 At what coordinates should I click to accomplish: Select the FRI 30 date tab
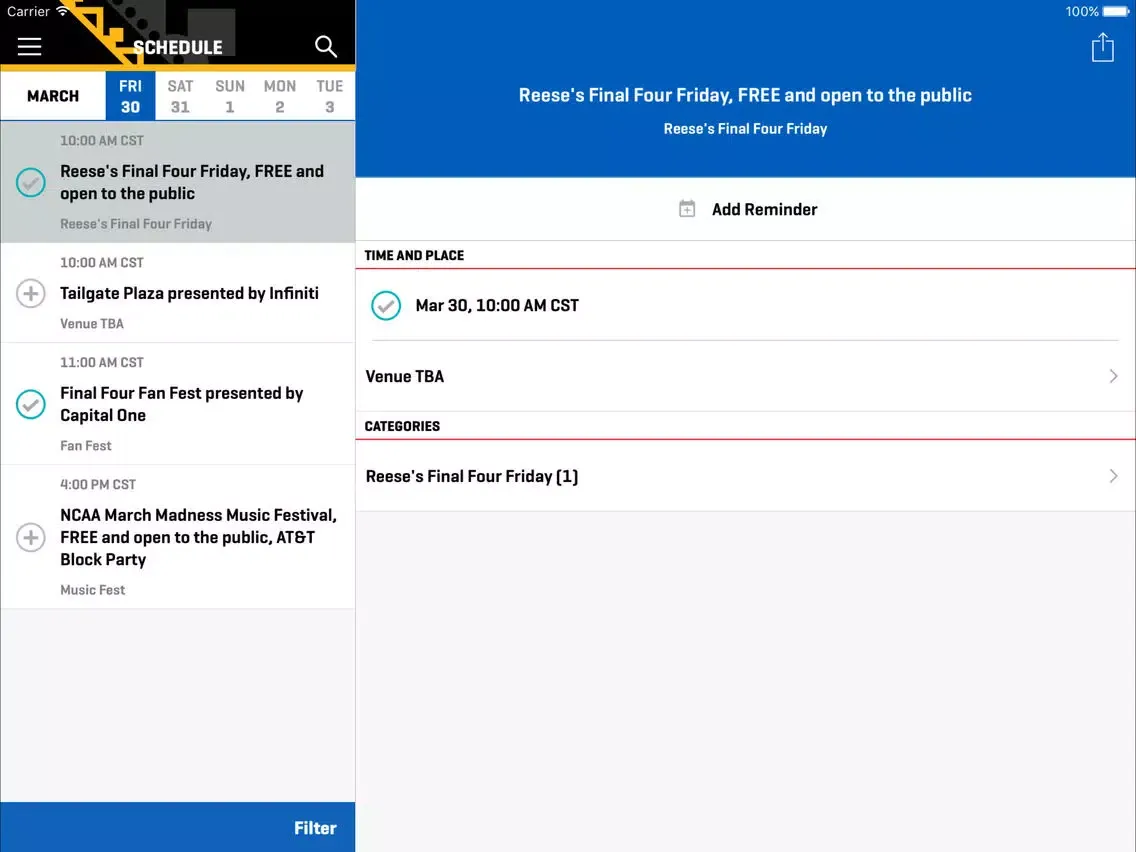(130, 96)
